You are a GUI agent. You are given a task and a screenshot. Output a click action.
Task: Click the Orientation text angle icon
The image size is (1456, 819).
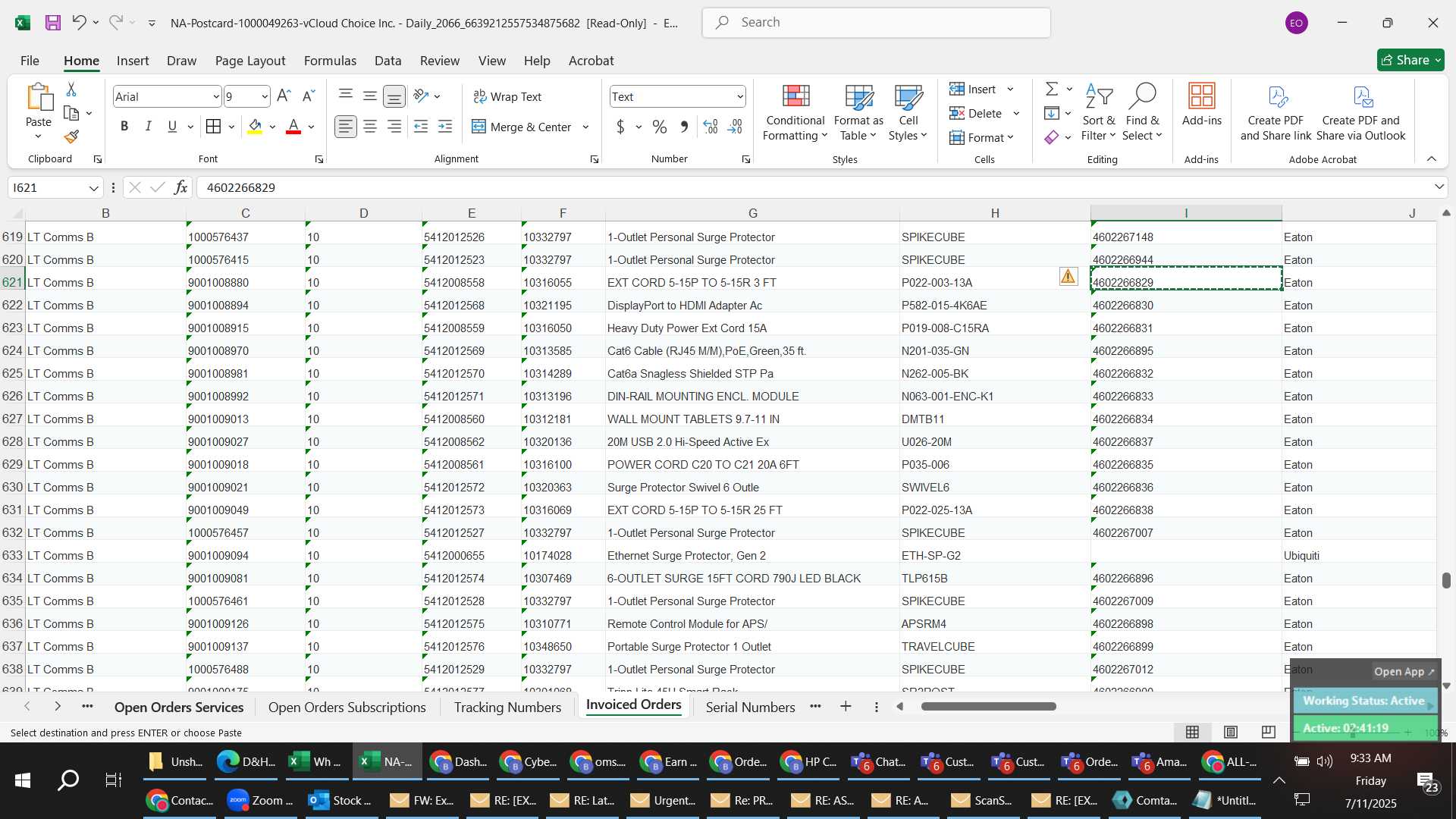pyautogui.click(x=421, y=96)
